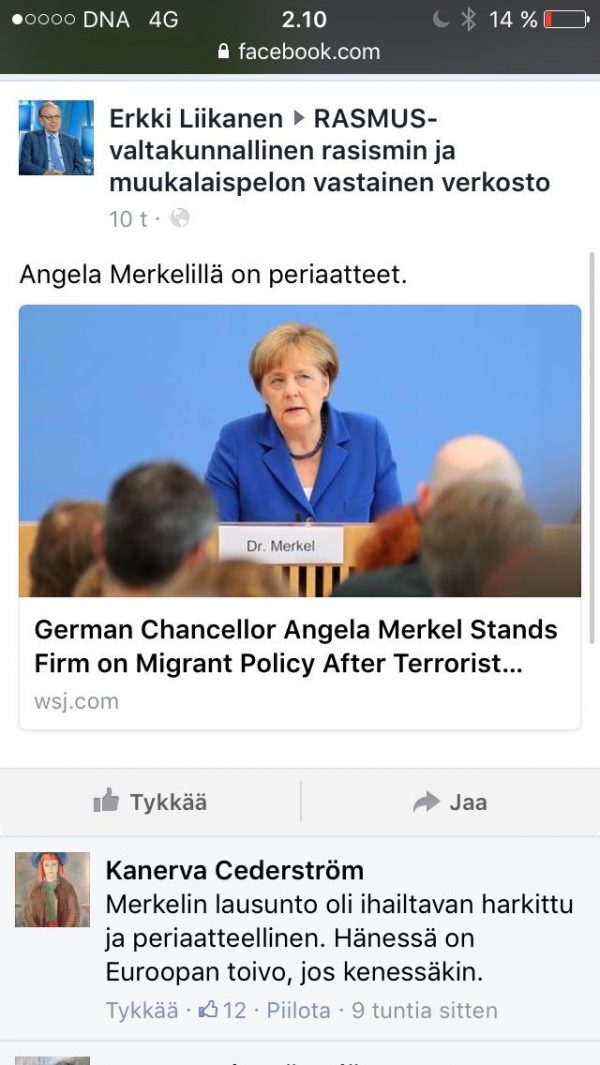Click the Kanerva Cederström name link
The height and width of the screenshot is (1065, 600).
pyautogui.click(x=234, y=870)
